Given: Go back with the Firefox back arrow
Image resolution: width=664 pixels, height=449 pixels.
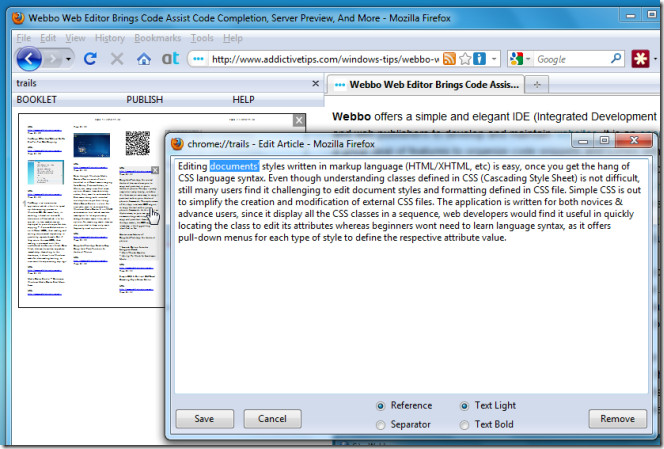Looking at the screenshot, I should tap(29, 58).
